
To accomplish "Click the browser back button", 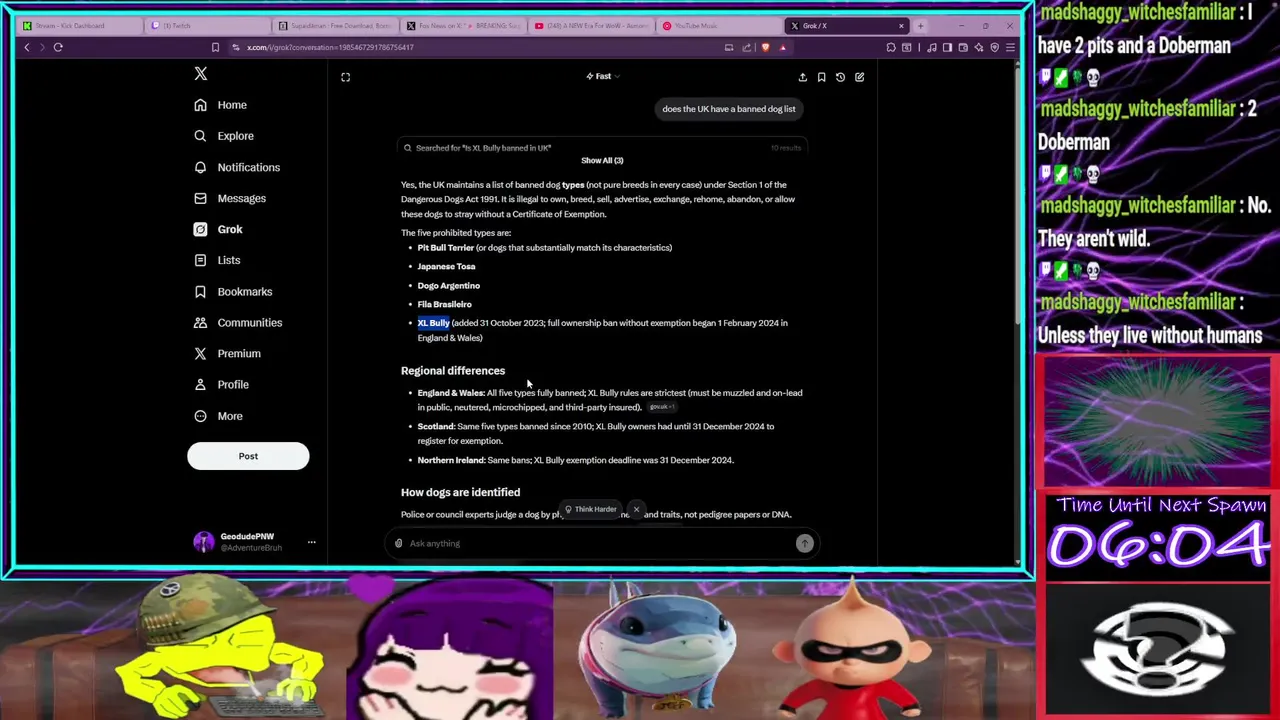I will coord(27,47).
